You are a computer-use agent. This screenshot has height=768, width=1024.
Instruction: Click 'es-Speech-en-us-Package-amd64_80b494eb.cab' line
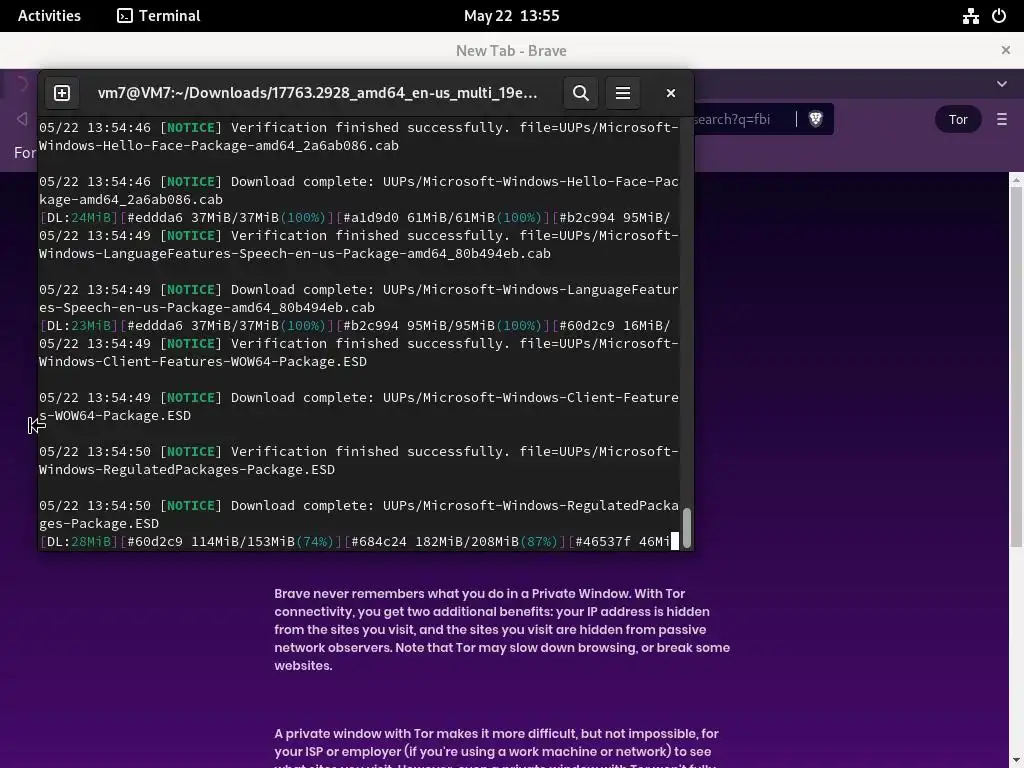[x=207, y=308]
